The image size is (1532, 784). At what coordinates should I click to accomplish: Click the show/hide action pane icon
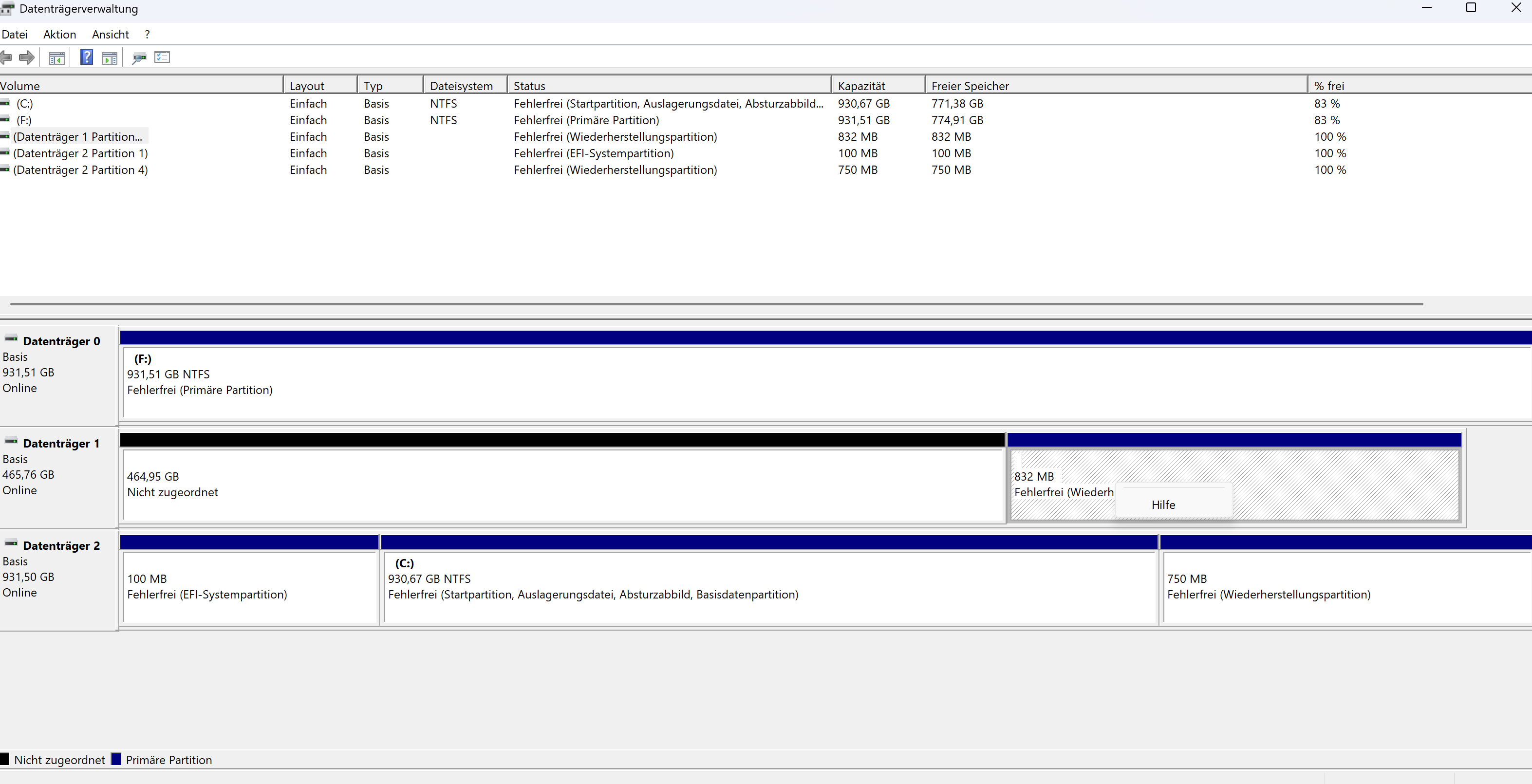pos(110,57)
